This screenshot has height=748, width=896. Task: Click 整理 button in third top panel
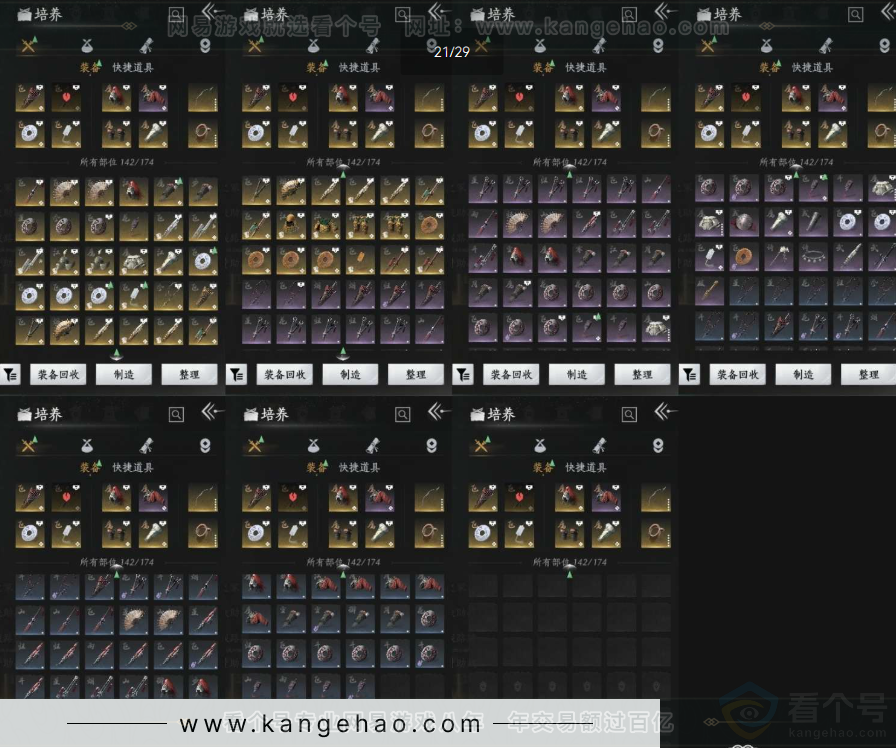[x=642, y=375]
